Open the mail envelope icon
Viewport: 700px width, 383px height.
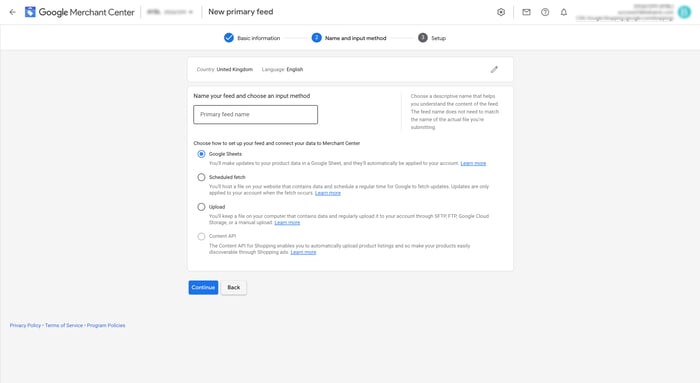pyautogui.click(x=526, y=12)
